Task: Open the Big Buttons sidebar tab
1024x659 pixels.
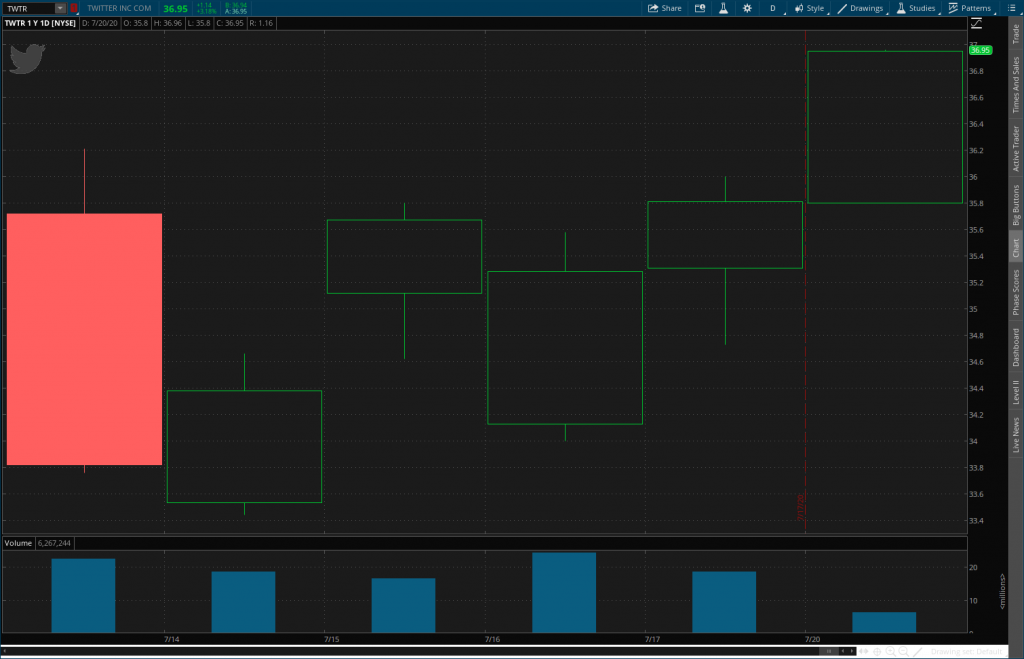Action: tap(1016, 205)
